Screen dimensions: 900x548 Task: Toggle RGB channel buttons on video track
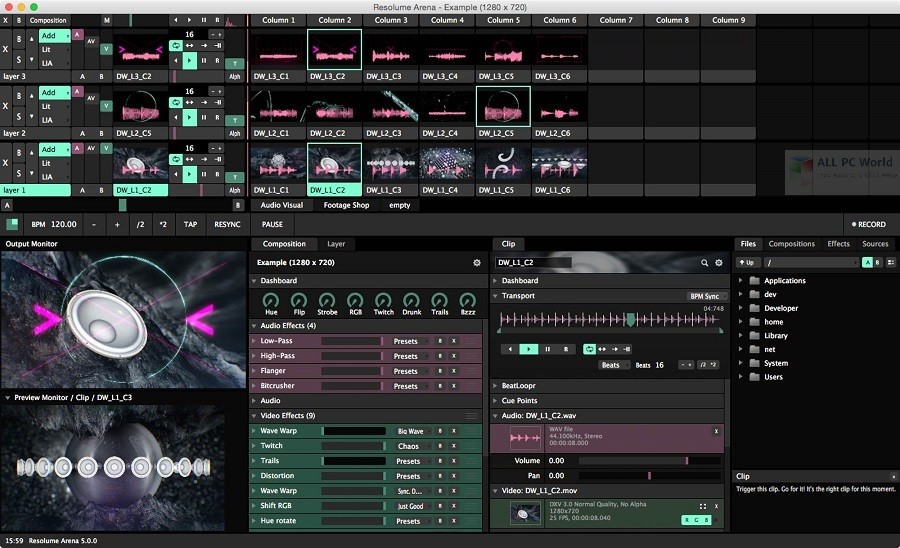click(x=696, y=520)
